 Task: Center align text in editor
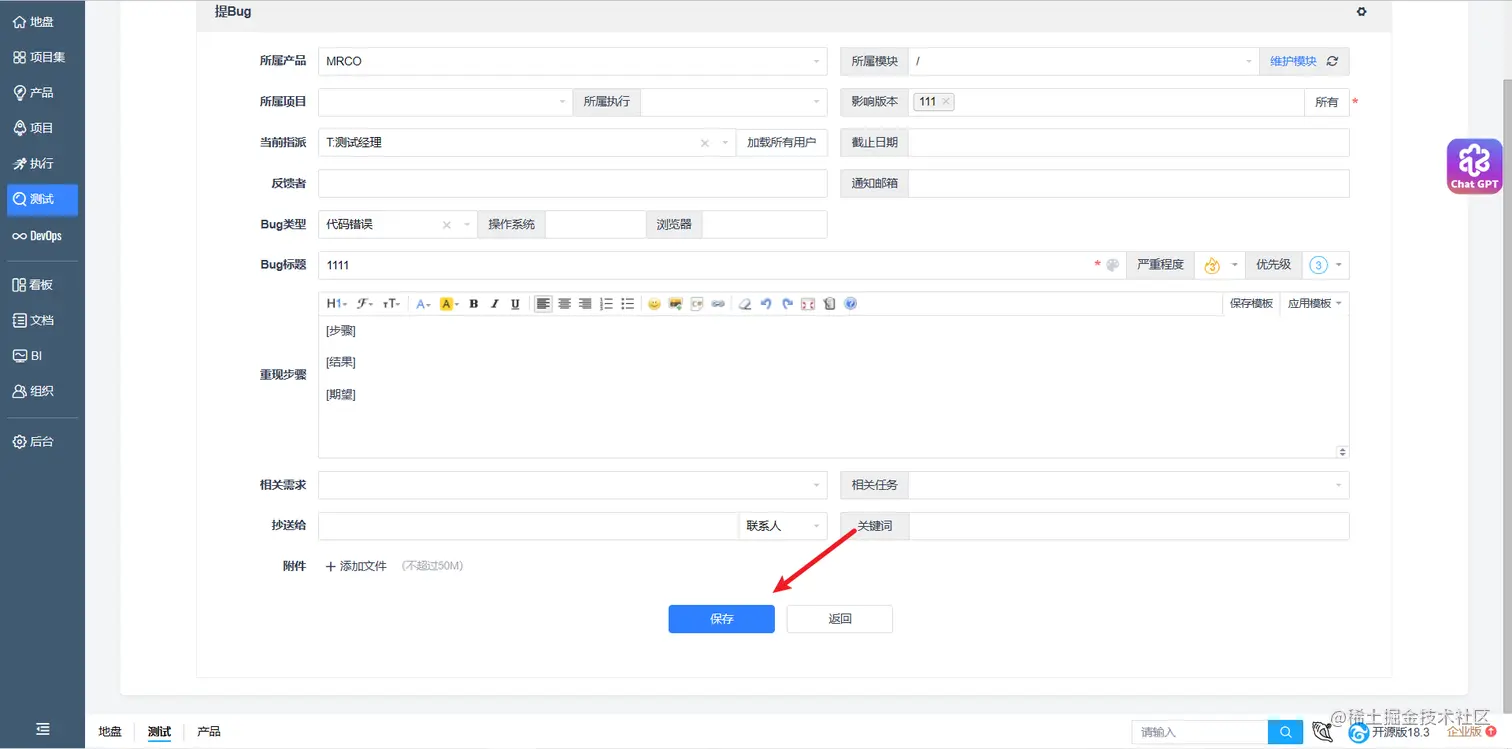(x=564, y=304)
